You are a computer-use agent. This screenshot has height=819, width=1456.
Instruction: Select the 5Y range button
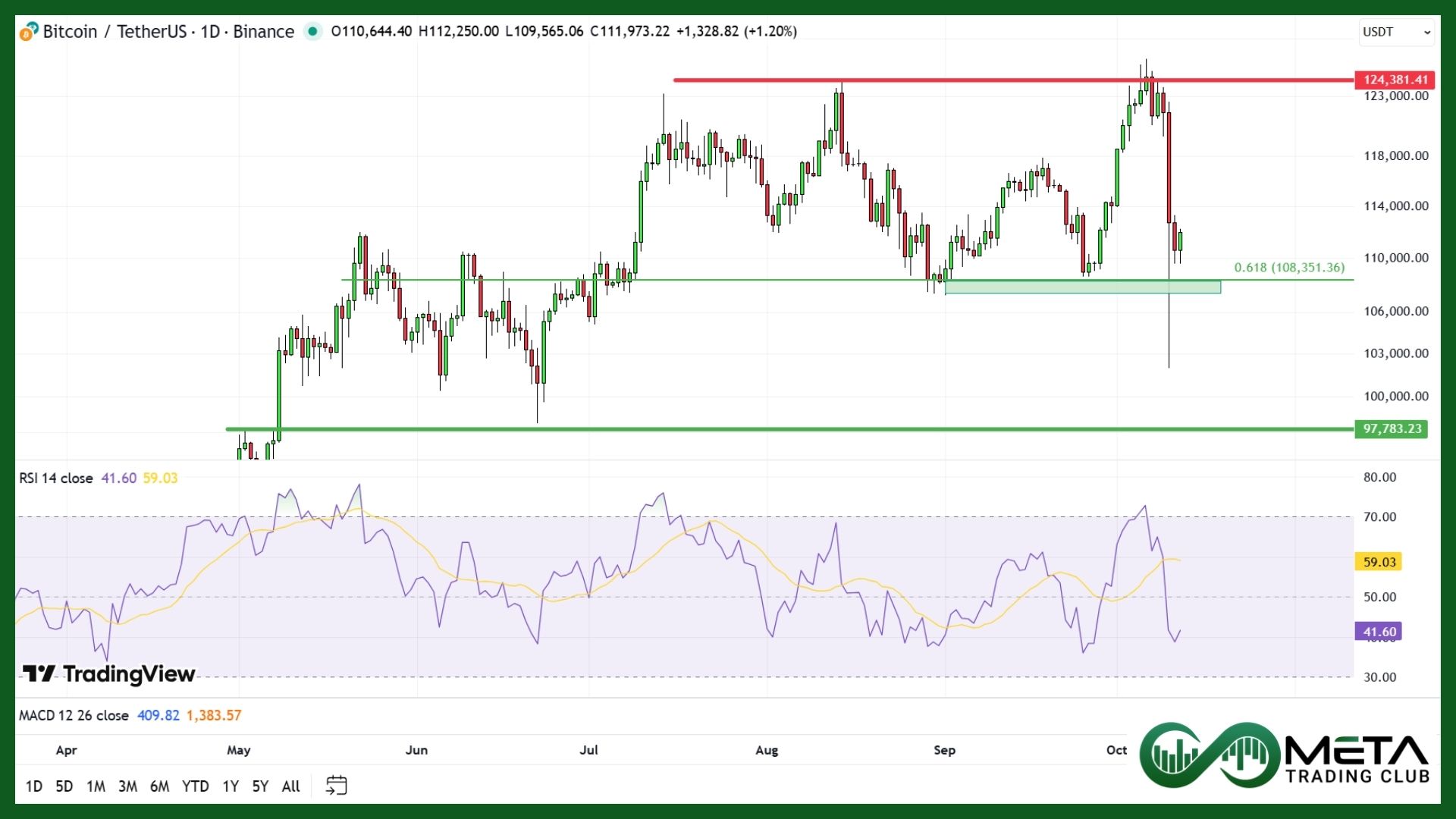(260, 786)
